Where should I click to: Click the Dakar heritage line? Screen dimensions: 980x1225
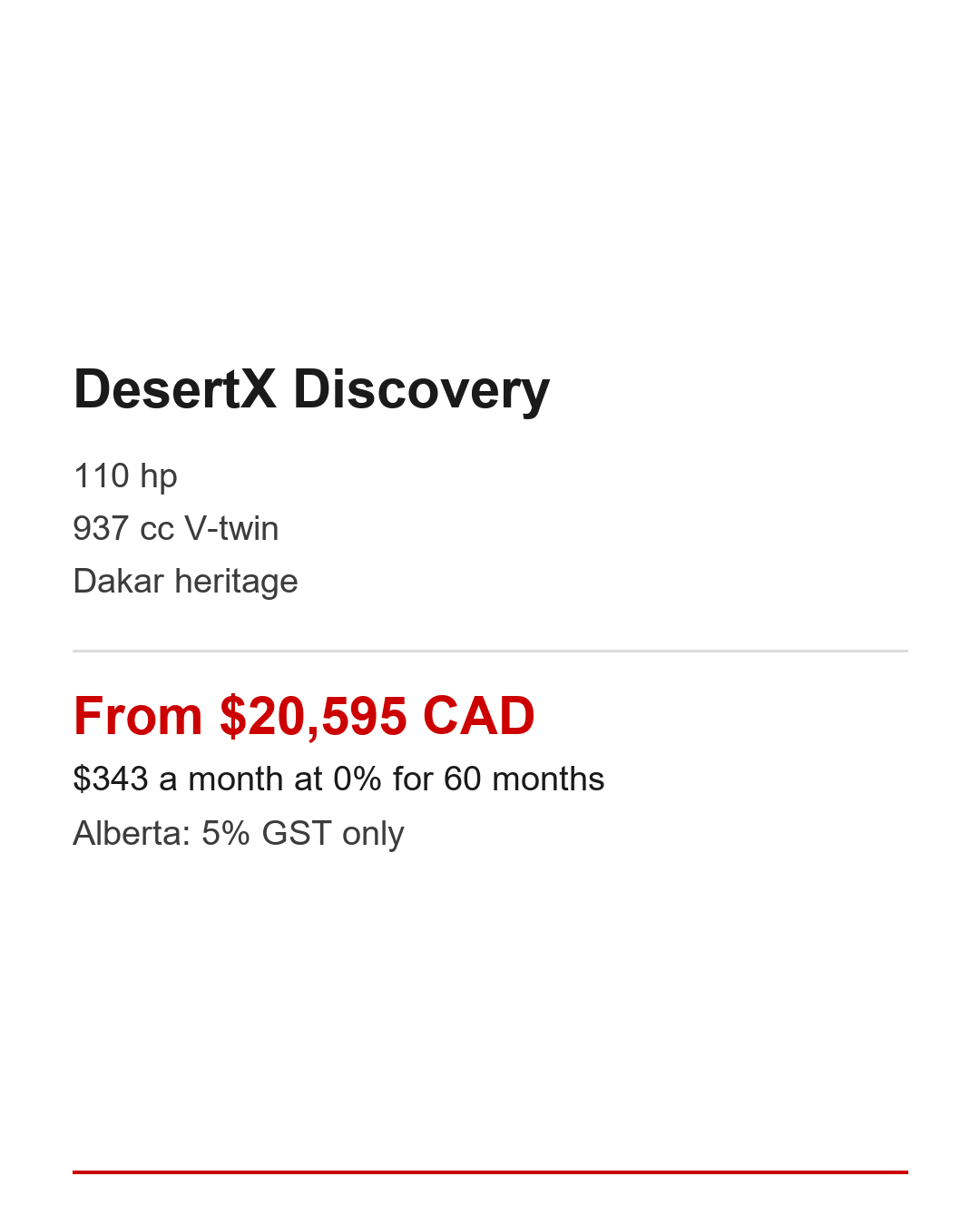pyautogui.click(x=185, y=582)
